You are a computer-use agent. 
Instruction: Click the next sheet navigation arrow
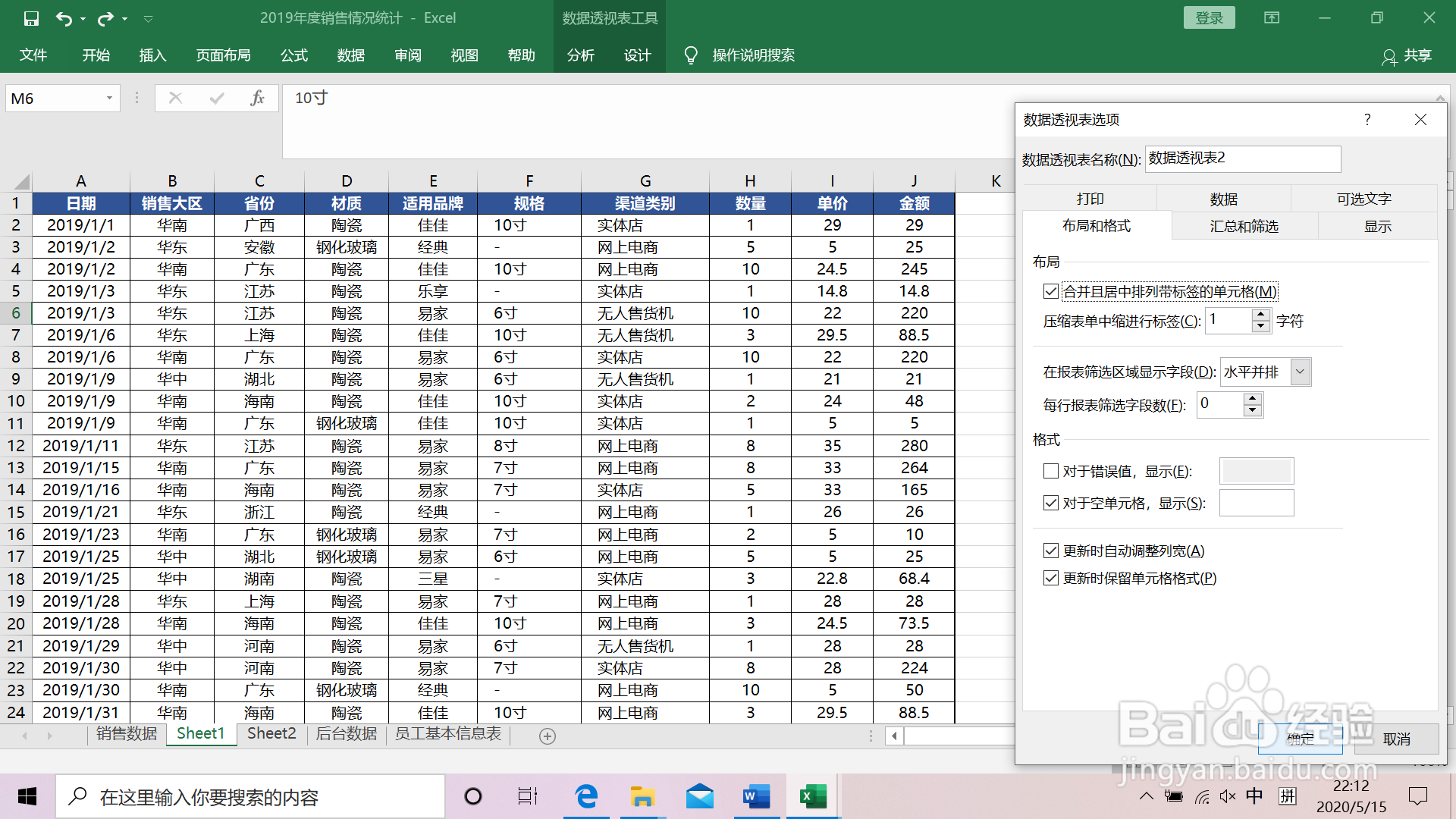[49, 736]
